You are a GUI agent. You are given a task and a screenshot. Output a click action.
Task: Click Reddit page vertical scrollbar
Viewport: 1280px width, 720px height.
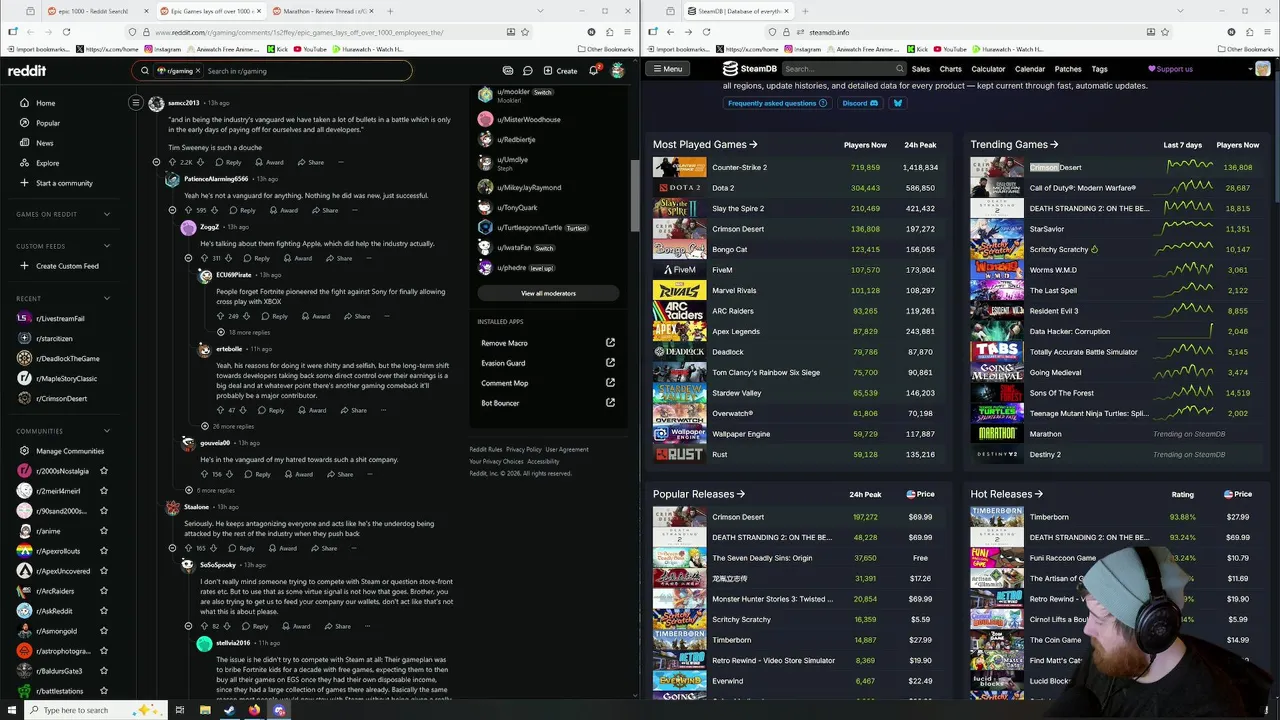[x=634, y=195]
